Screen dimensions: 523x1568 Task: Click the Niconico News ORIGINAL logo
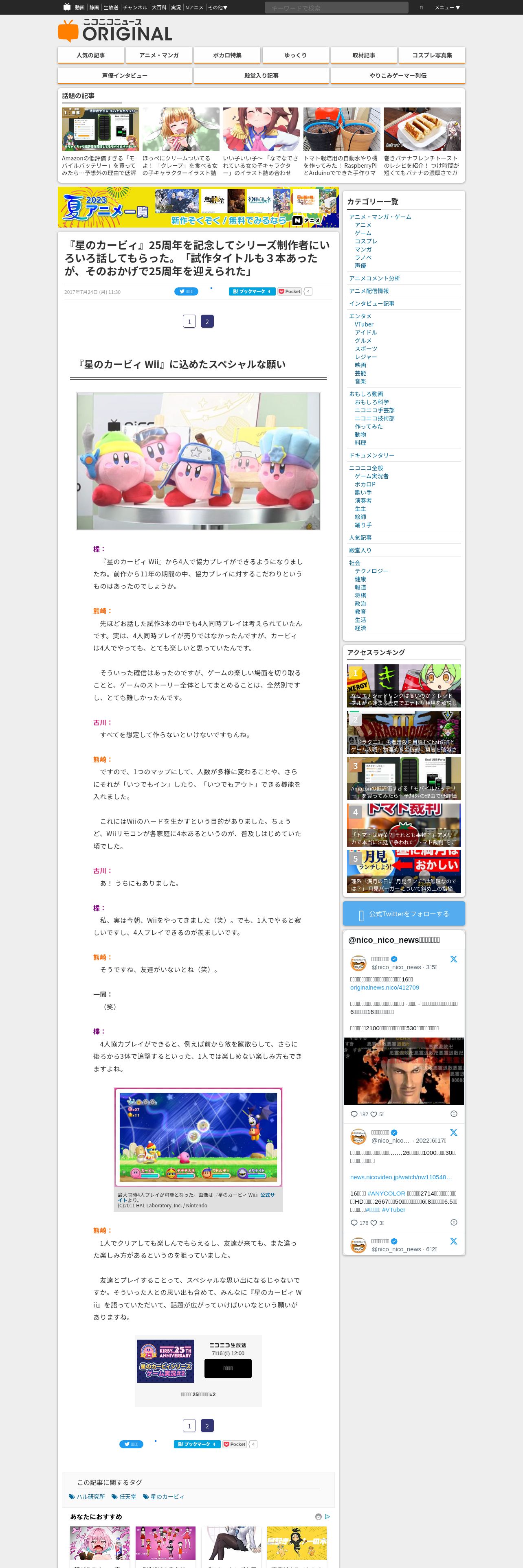115,31
